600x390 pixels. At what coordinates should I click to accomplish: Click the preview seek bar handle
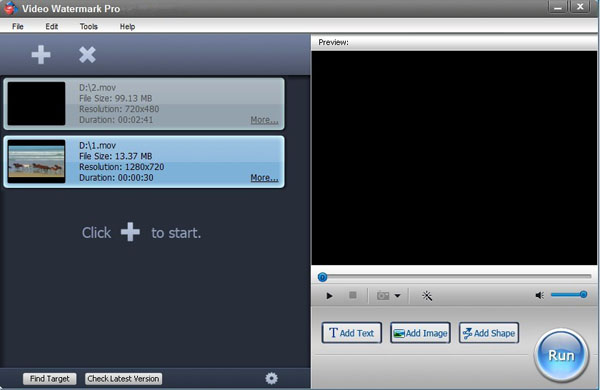coord(323,277)
